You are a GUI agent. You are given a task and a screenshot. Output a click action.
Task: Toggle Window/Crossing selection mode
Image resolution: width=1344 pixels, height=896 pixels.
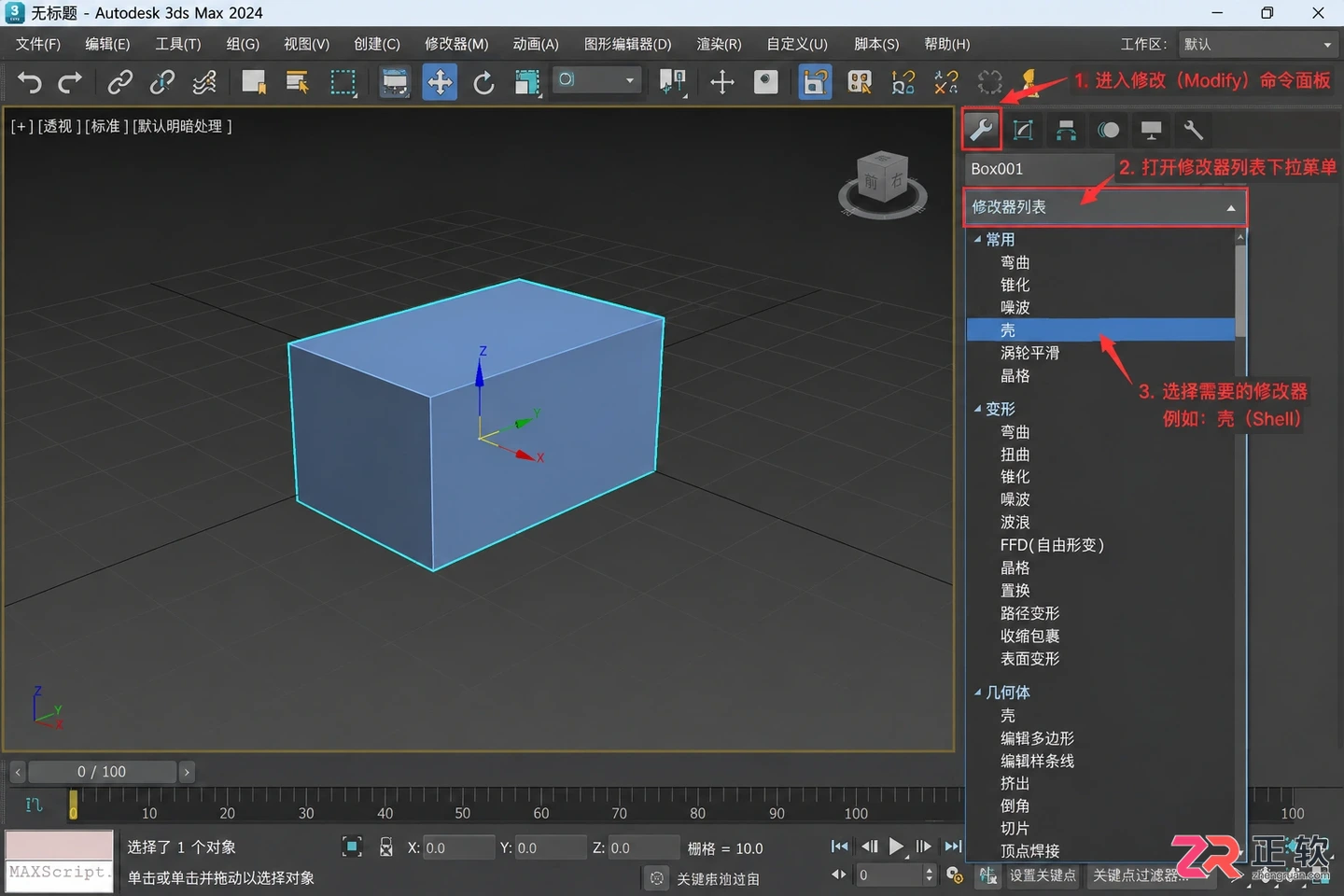(x=395, y=83)
